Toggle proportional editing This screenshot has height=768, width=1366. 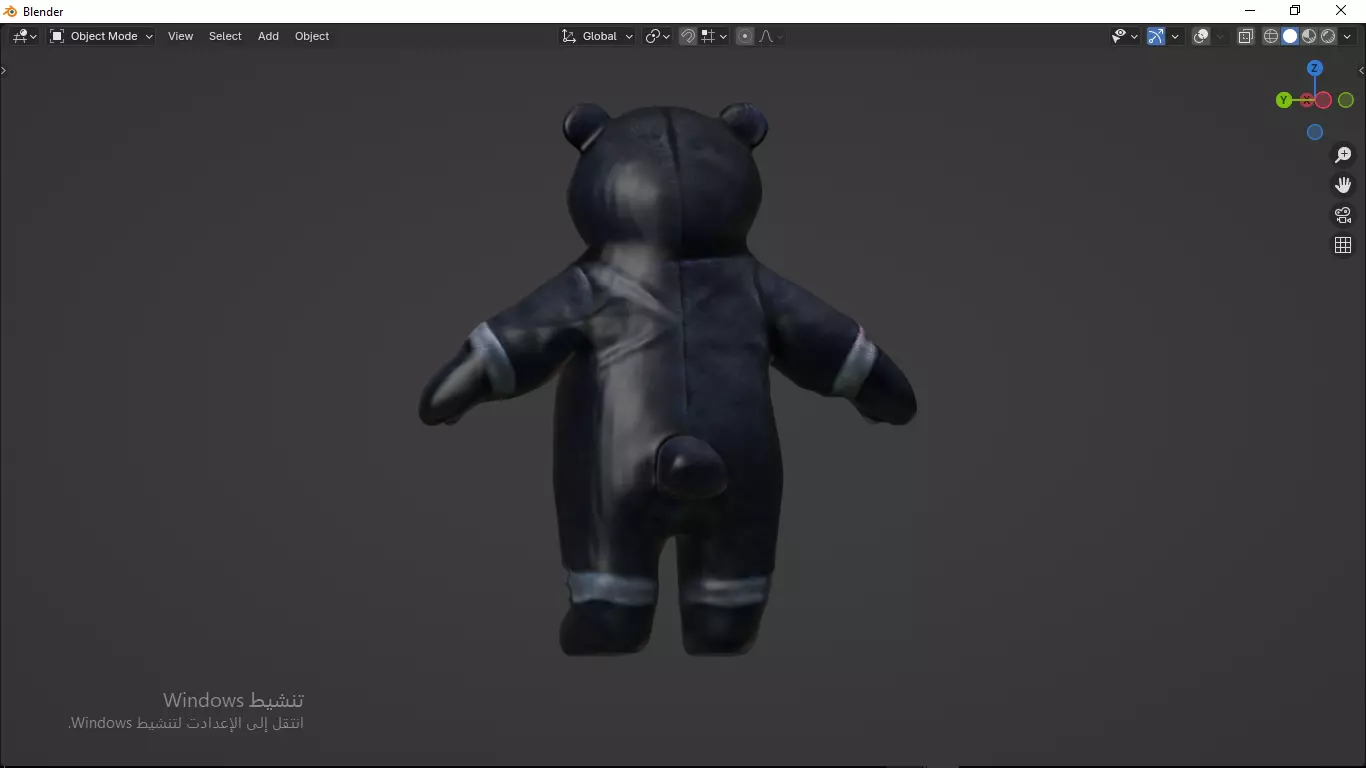click(x=745, y=36)
